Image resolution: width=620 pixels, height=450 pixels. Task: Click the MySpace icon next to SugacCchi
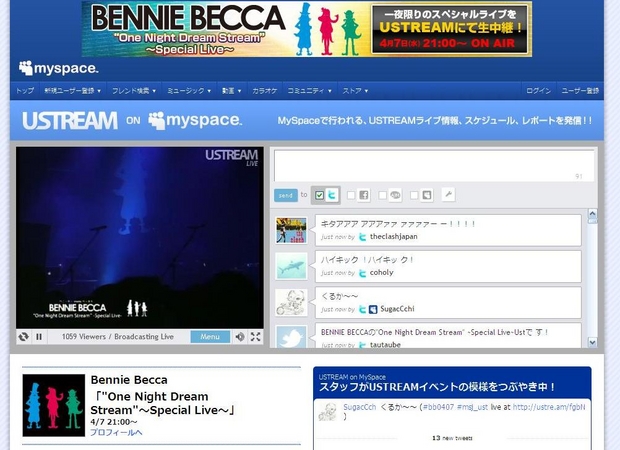pos(373,309)
